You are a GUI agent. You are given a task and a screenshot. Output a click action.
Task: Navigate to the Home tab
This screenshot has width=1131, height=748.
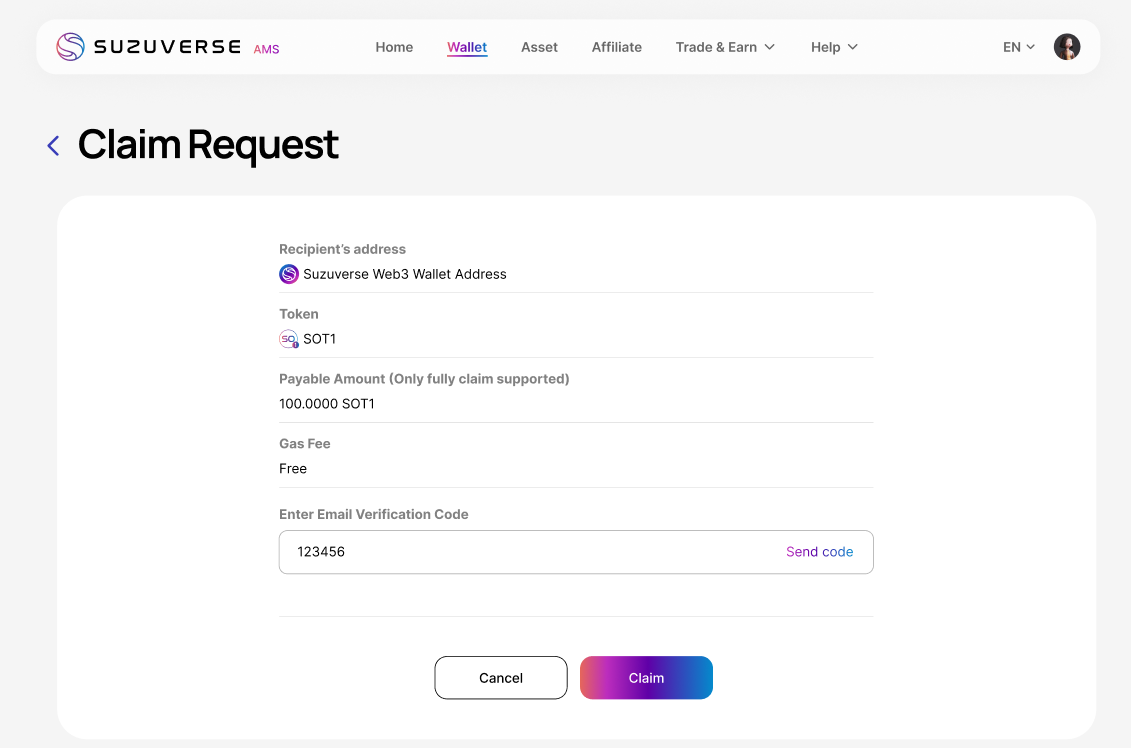point(394,47)
